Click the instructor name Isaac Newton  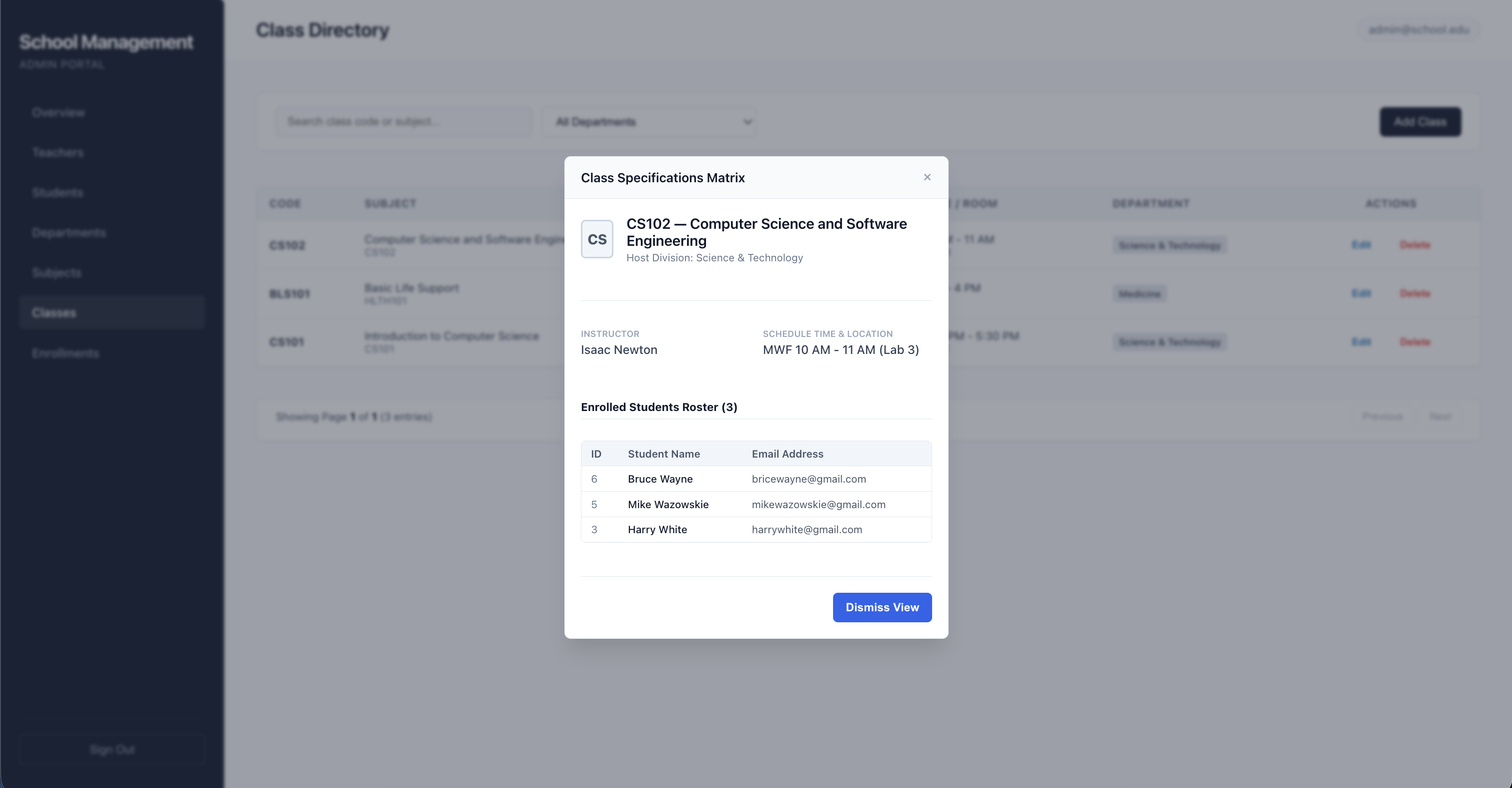tap(618, 350)
